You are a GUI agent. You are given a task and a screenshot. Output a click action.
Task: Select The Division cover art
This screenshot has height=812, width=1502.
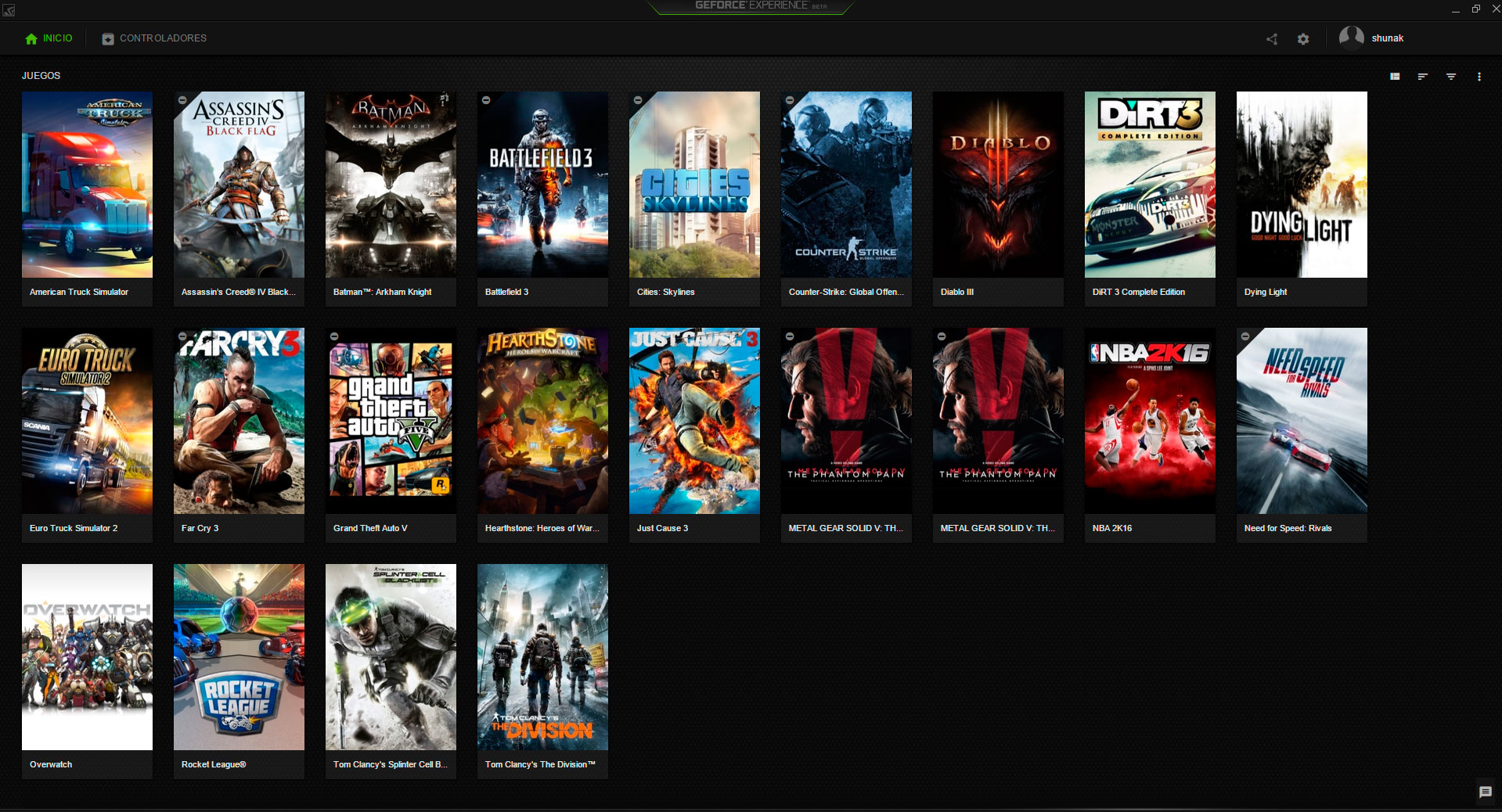[542, 657]
